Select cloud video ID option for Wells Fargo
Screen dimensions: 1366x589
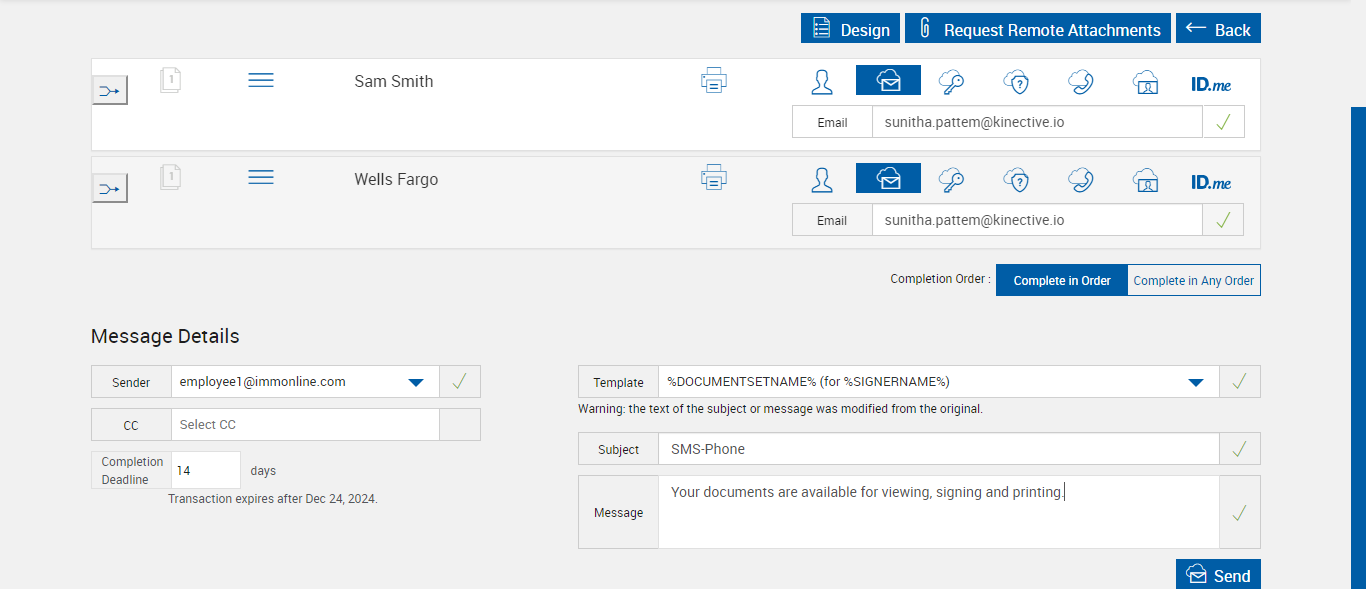1145,180
